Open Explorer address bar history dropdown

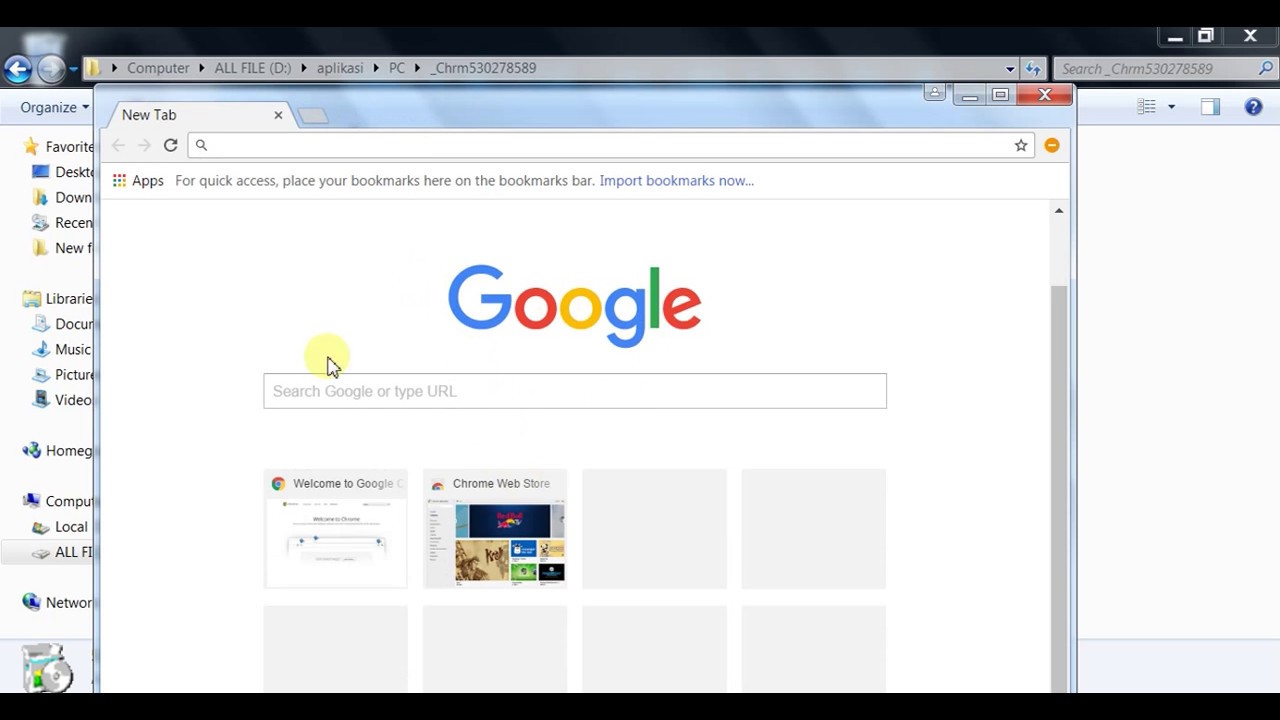[x=1010, y=68]
